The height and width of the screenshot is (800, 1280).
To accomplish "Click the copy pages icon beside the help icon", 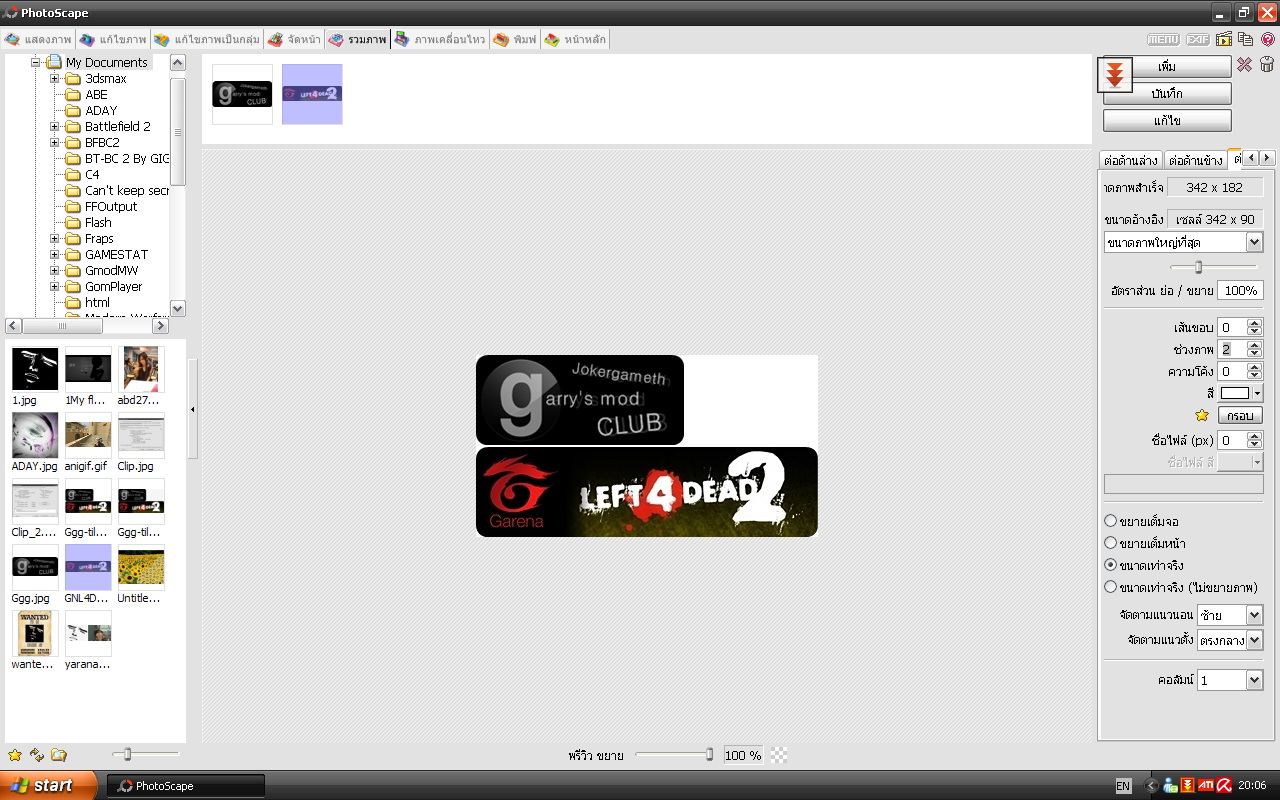I will [1245, 40].
